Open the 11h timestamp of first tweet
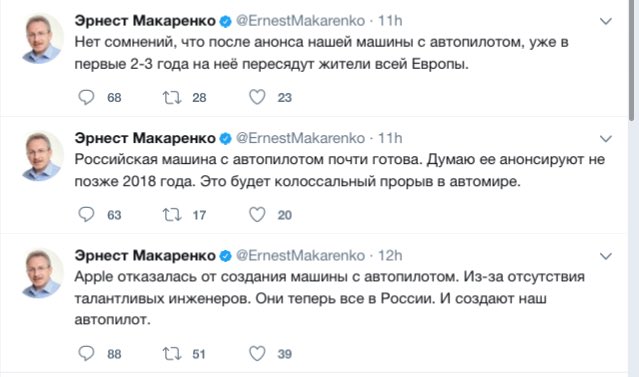This screenshot has height=377, width=639. pos(390,20)
